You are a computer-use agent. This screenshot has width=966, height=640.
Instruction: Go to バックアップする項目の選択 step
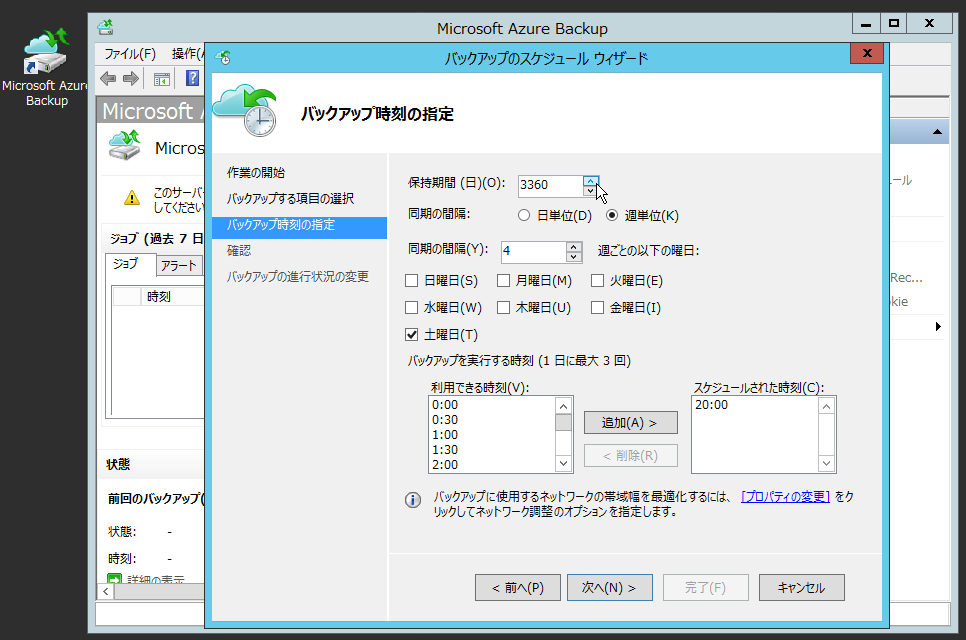point(290,198)
